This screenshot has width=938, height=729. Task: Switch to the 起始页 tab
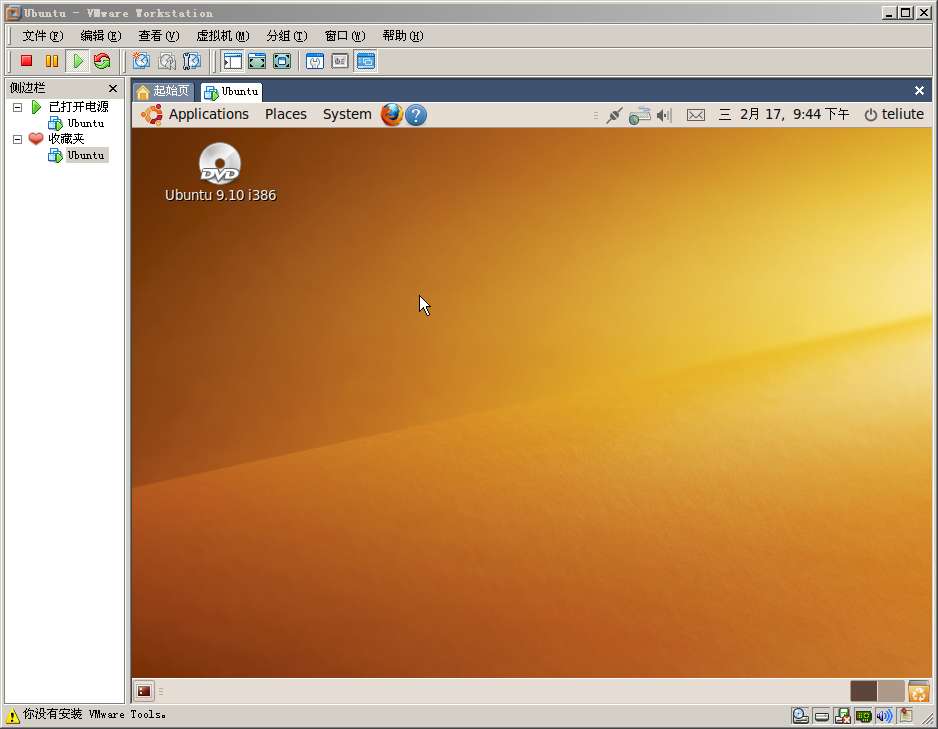pos(163,91)
